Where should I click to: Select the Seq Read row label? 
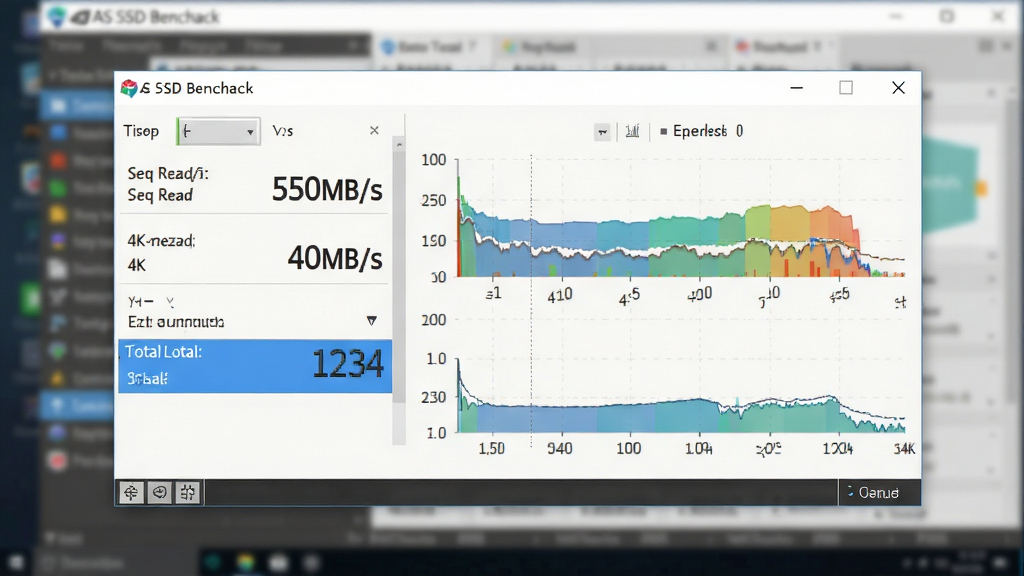tap(160, 195)
